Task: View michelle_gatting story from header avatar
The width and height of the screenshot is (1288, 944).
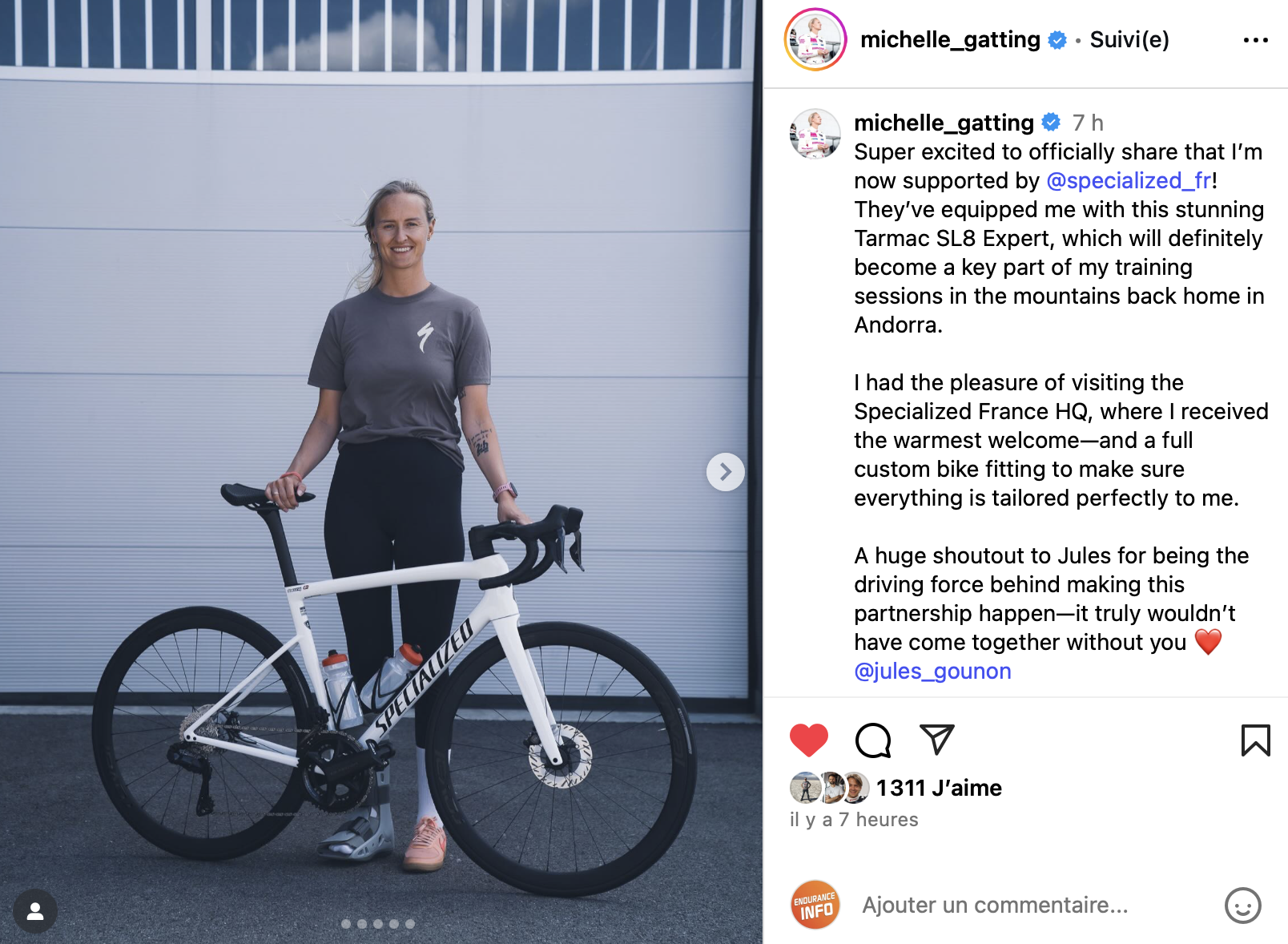Action: [815, 39]
